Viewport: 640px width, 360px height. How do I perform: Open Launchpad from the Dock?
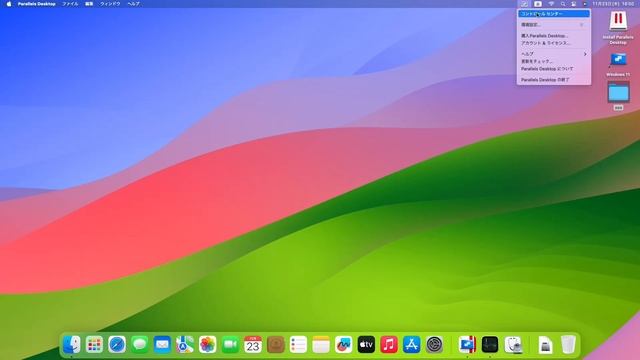click(94, 344)
